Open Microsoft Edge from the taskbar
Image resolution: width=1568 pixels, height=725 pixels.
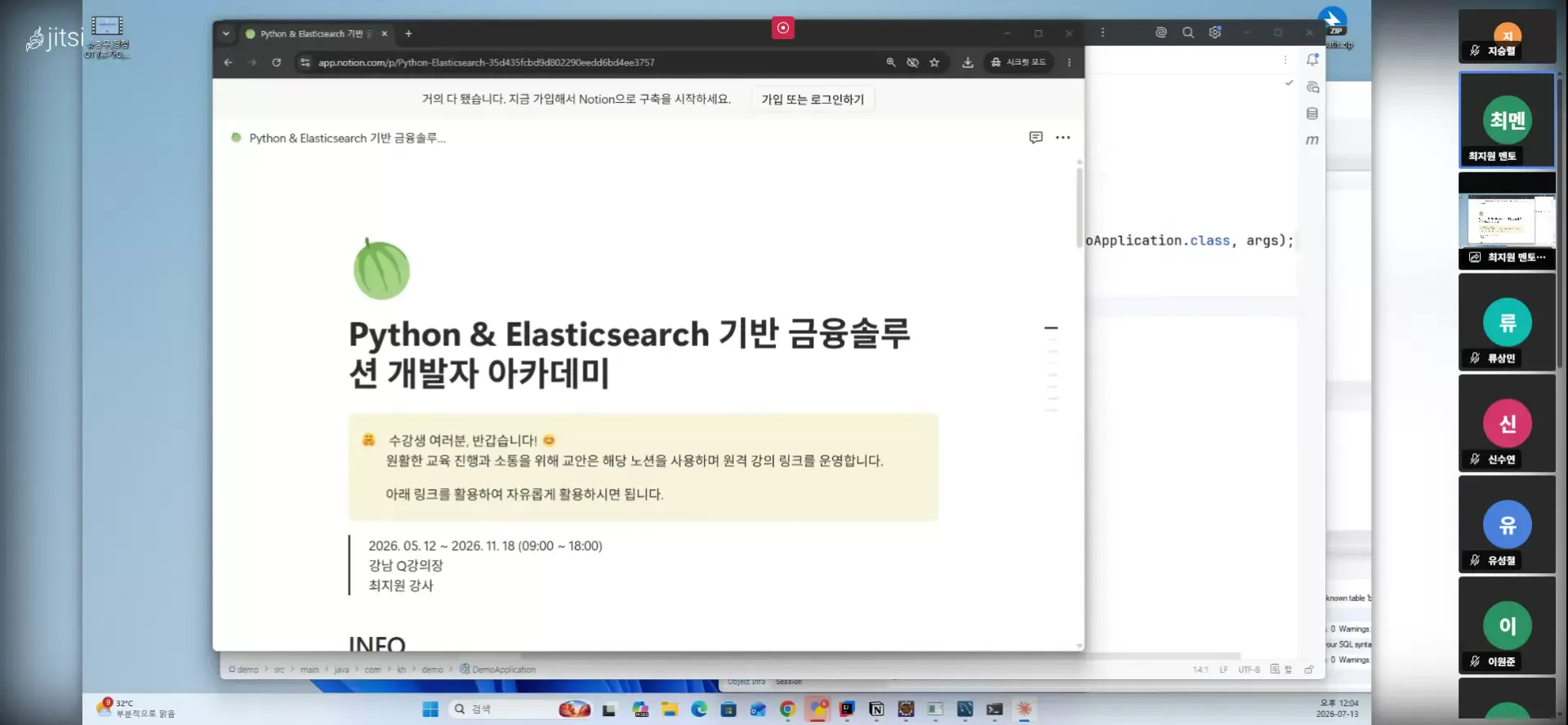click(699, 709)
